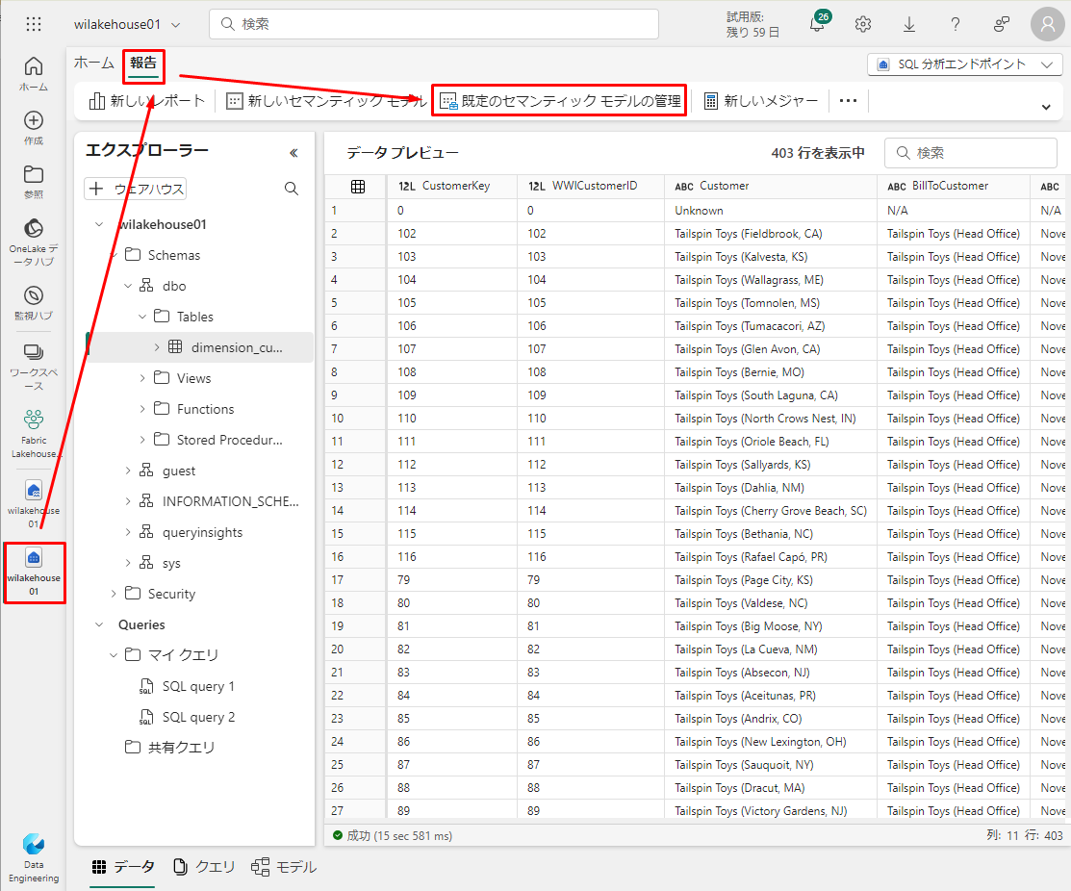This screenshot has width=1071, height=891.
Task: Switch to the クエリ bottom tab
Action: (204, 867)
